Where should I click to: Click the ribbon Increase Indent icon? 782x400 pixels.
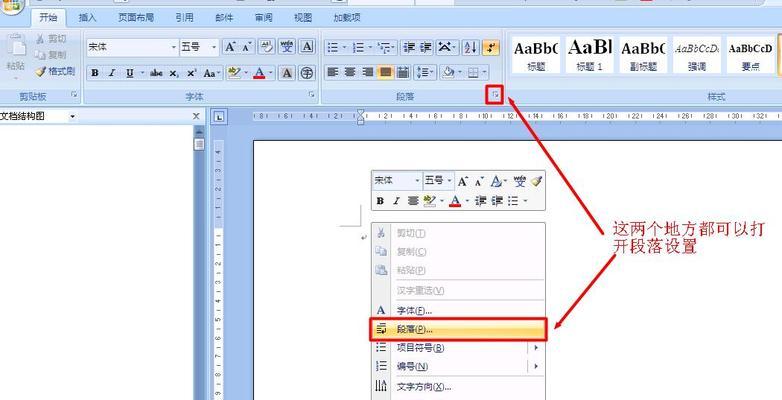click(x=425, y=47)
